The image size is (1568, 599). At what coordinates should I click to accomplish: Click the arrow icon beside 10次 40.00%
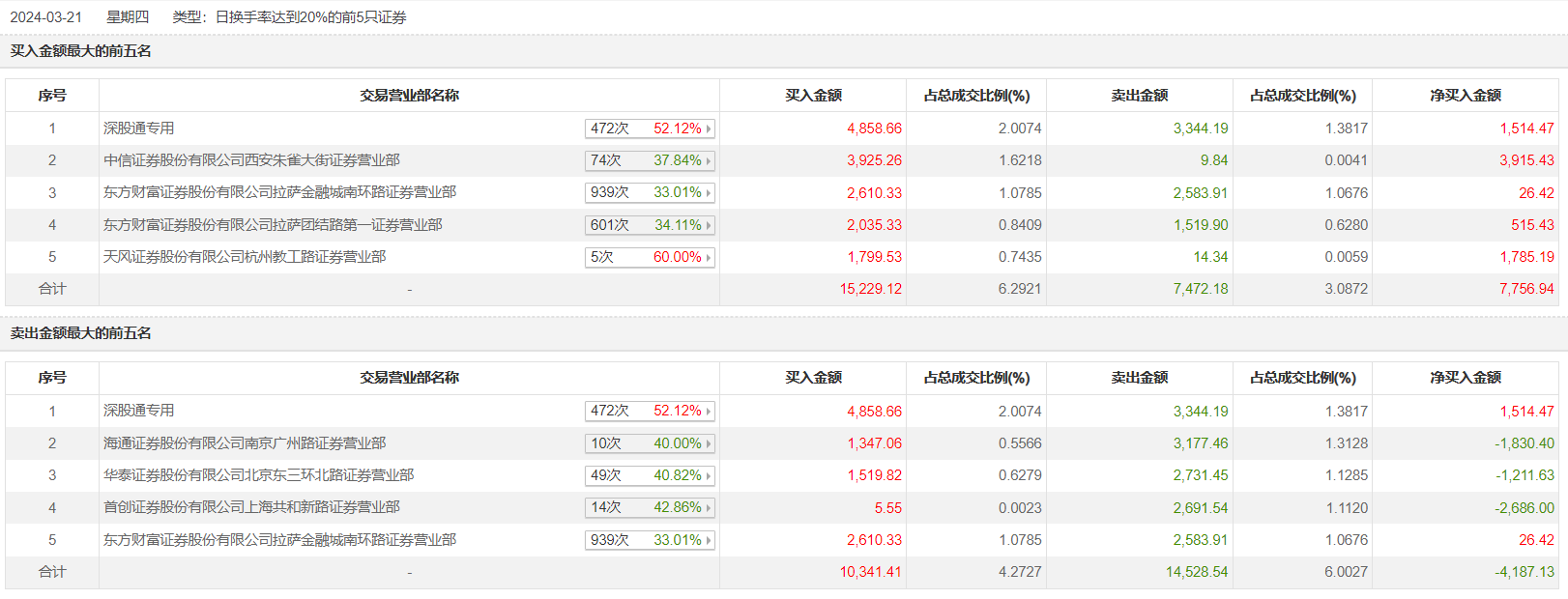click(709, 444)
